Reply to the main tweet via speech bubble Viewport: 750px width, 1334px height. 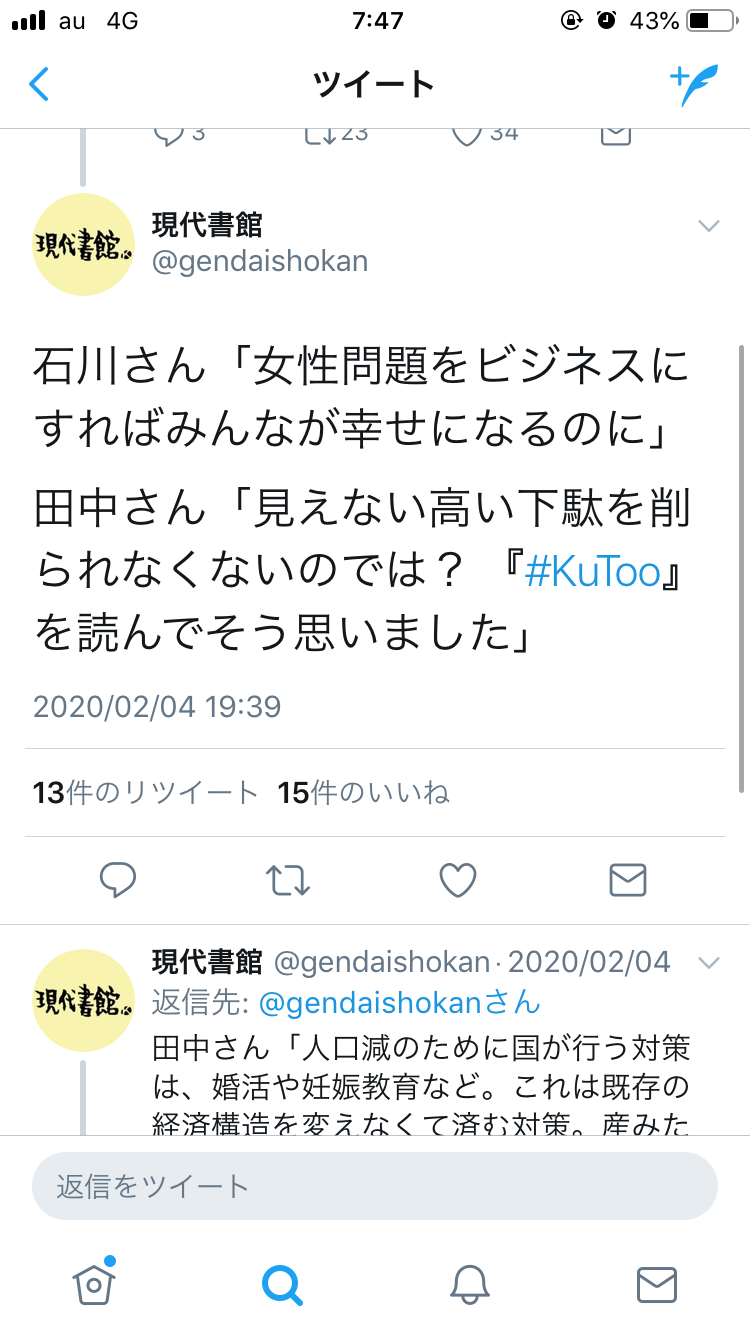118,880
